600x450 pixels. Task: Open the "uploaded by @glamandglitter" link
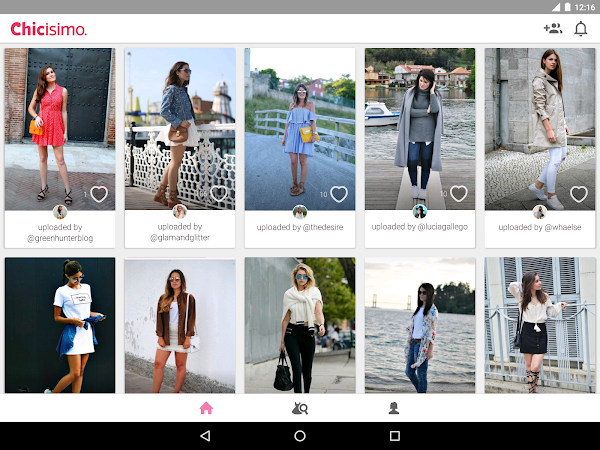point(180,232)
